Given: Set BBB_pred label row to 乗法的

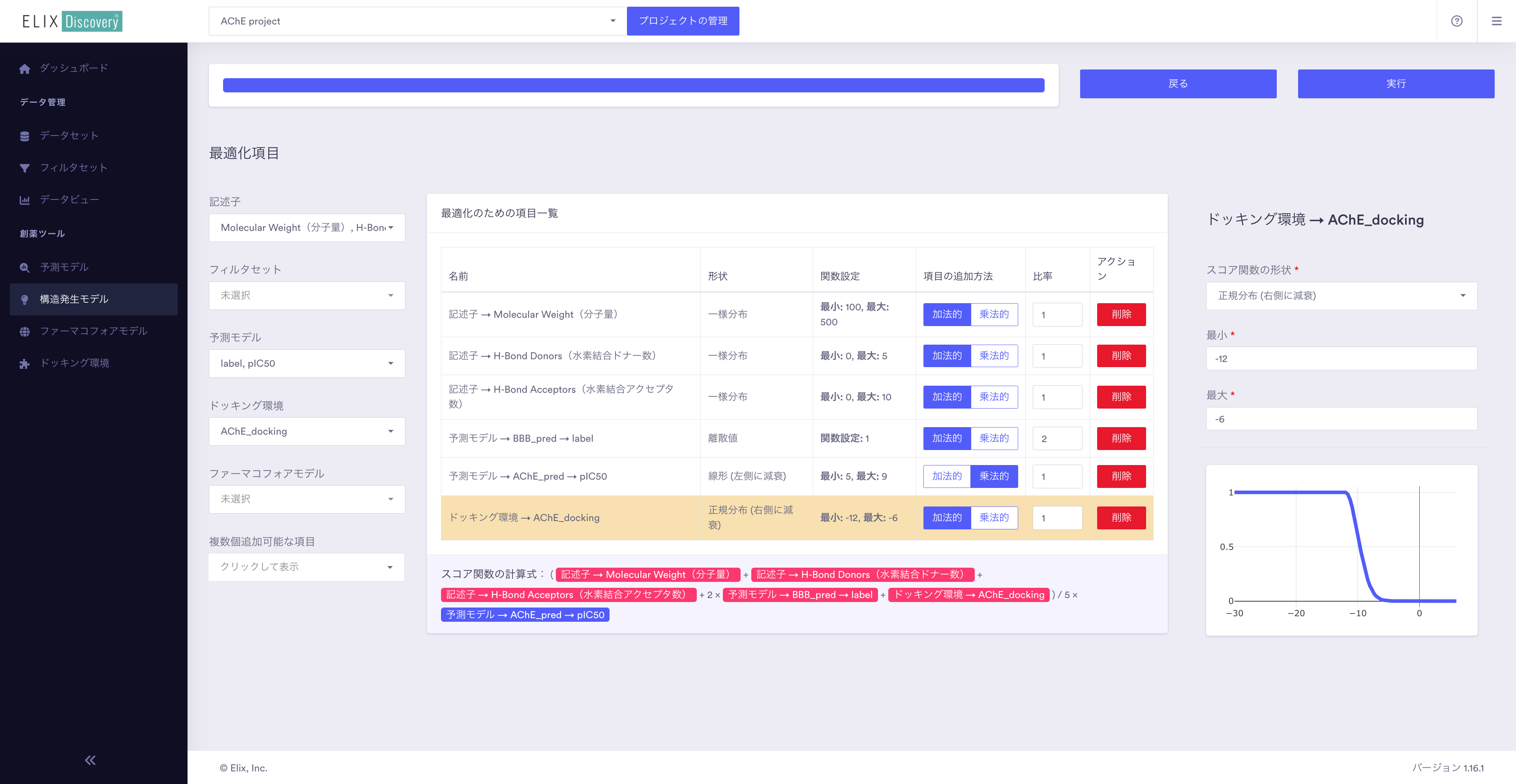Looking at the screenshot, I should point(994,439).
